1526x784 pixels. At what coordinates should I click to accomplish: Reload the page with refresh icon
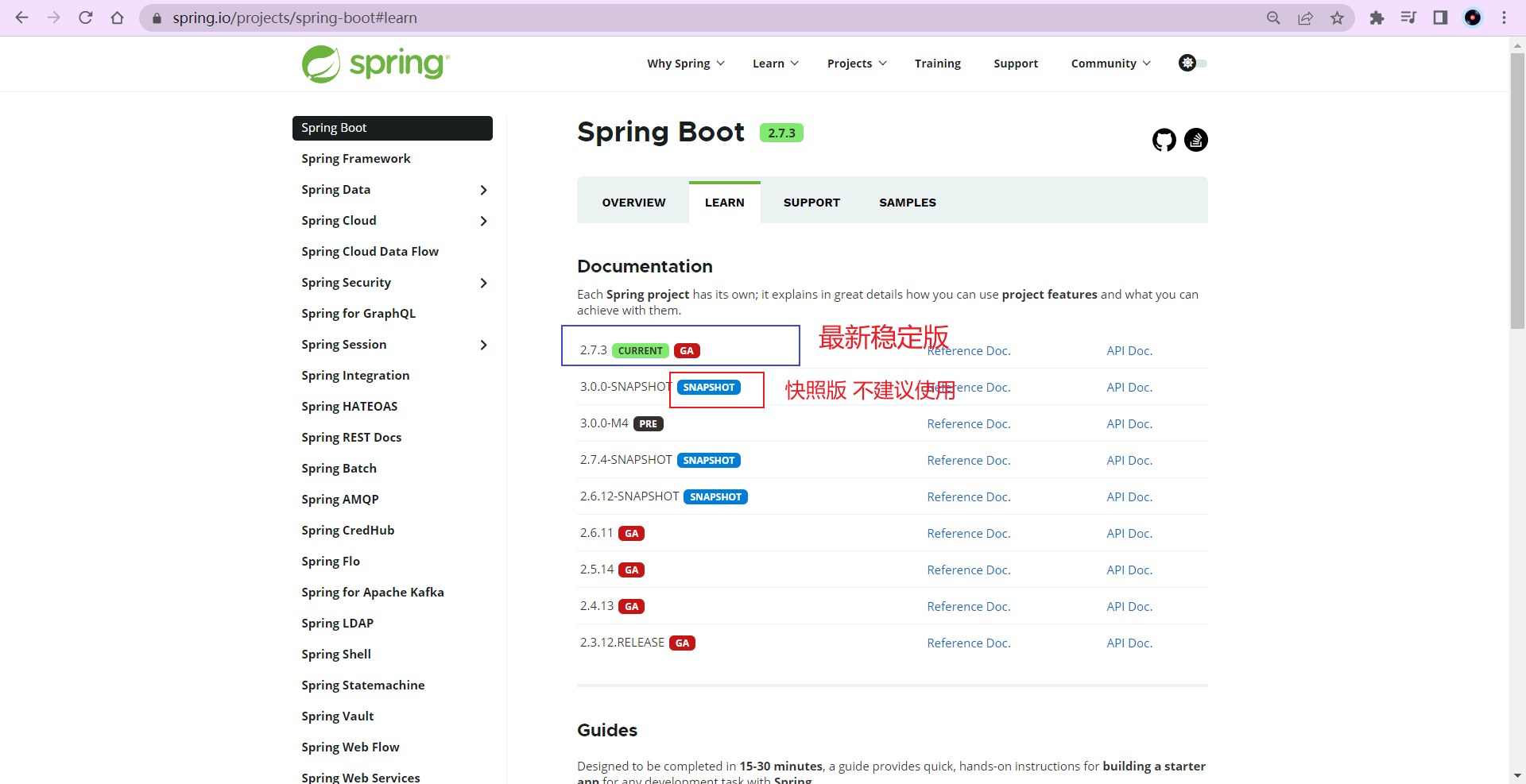click(x=86, y=17)
